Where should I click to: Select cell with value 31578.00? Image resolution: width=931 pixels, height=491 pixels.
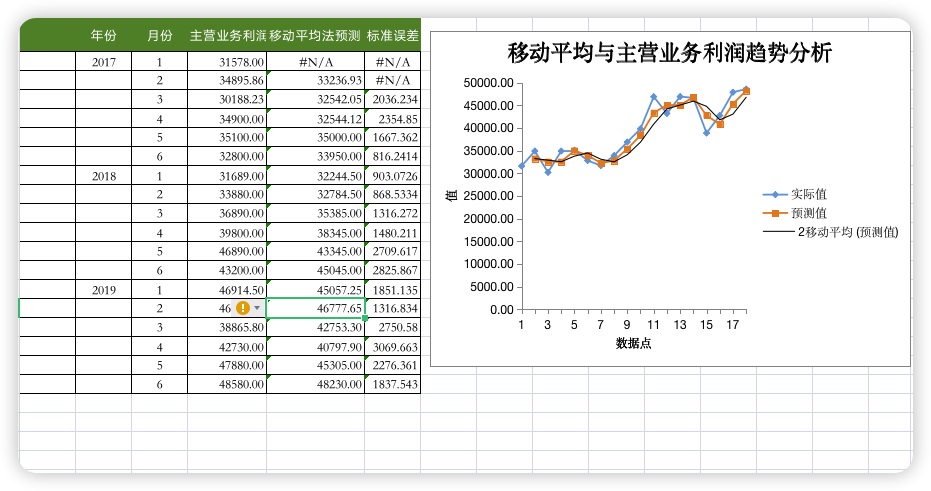point(227,62)
